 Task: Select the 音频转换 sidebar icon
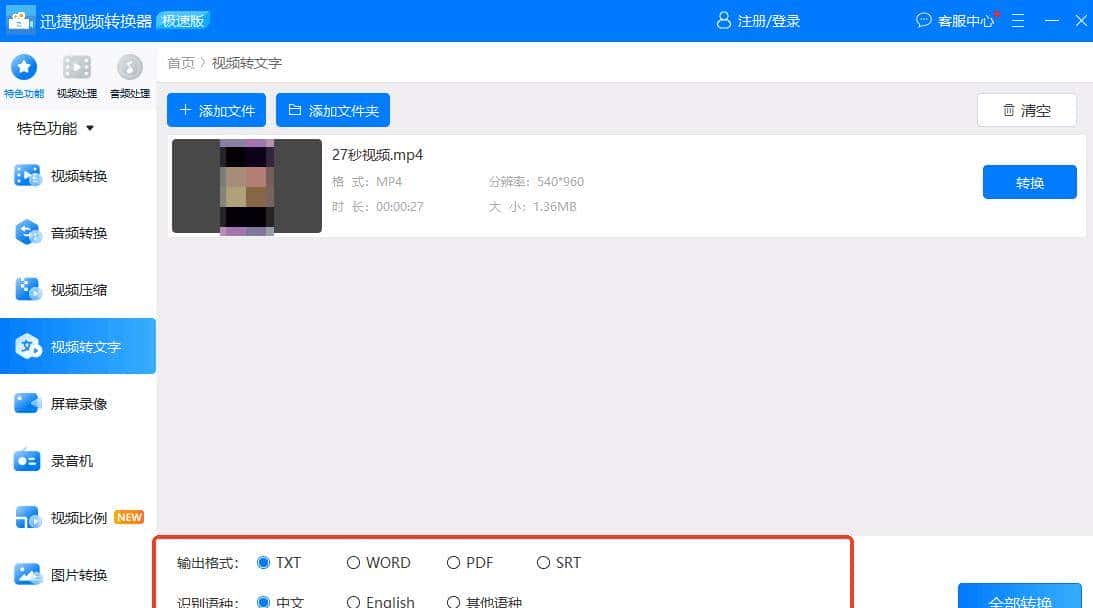pyautogui.click(x=79, y=232)
